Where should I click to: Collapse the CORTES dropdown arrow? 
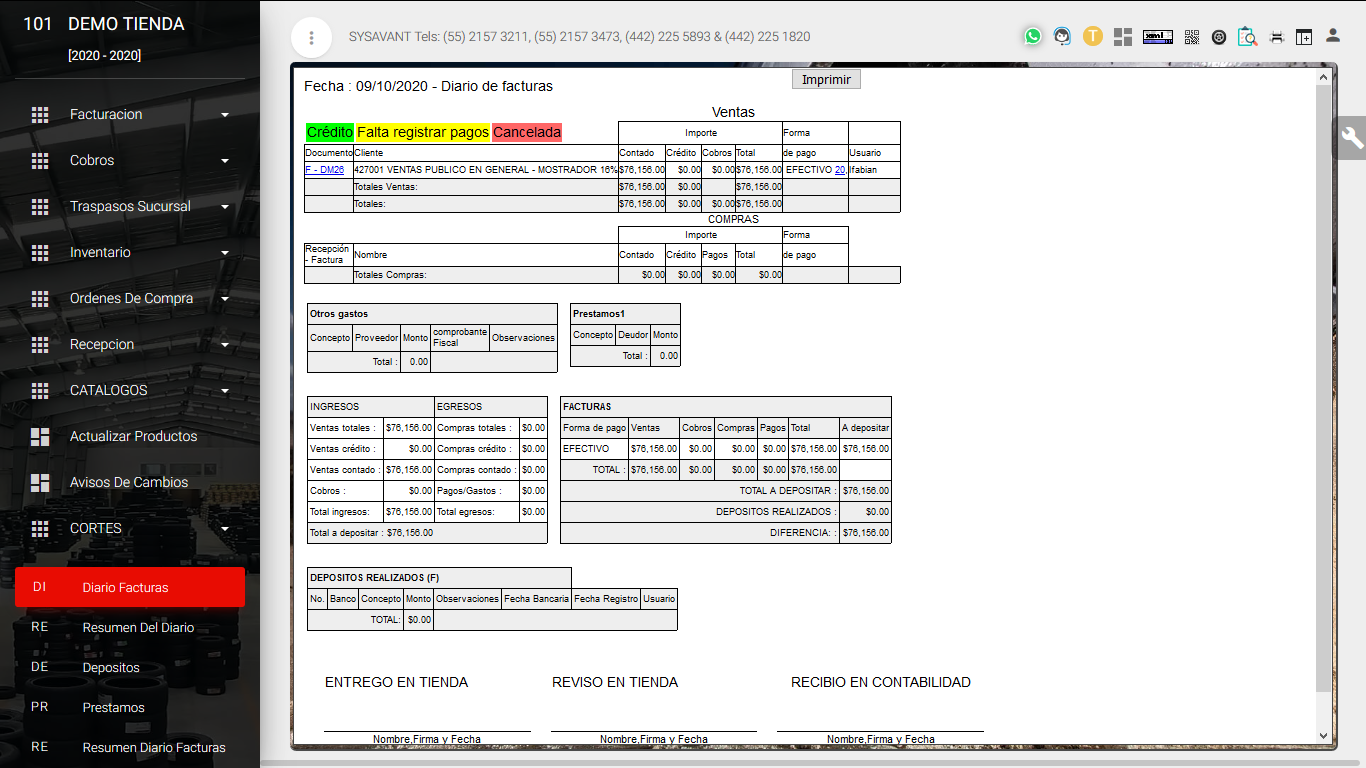click(225, 529)
